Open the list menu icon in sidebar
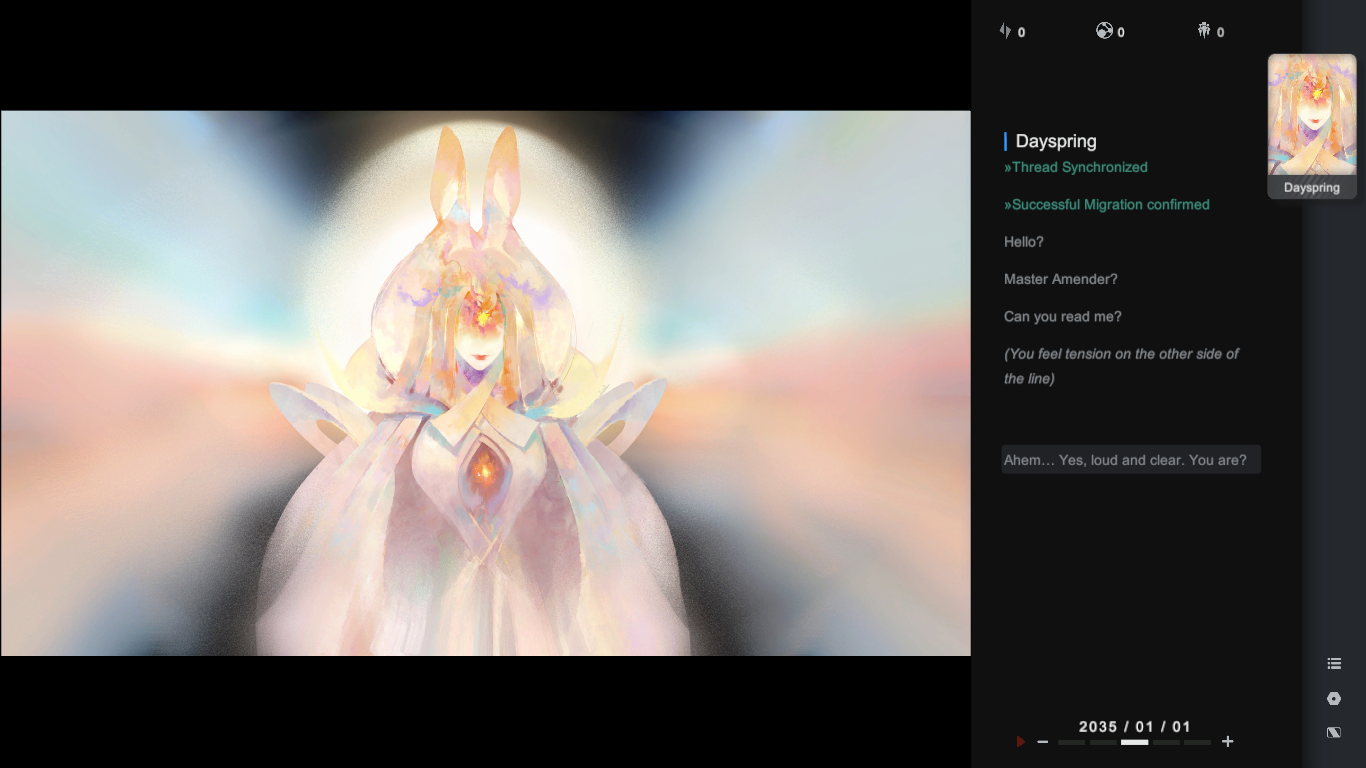Viewport: 1366px width, 768px height. pos(1334,664)
